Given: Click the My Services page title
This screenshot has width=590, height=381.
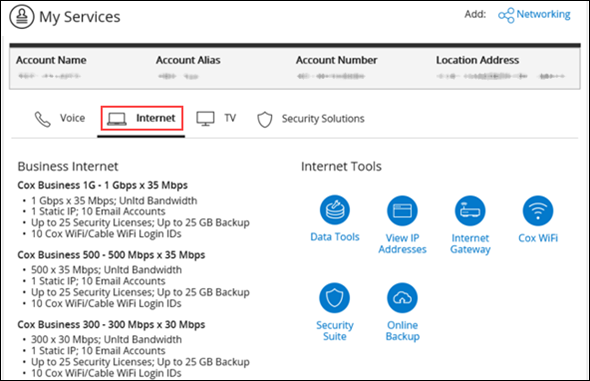Looking at the screenshot, I should click(x=80, y=17).
